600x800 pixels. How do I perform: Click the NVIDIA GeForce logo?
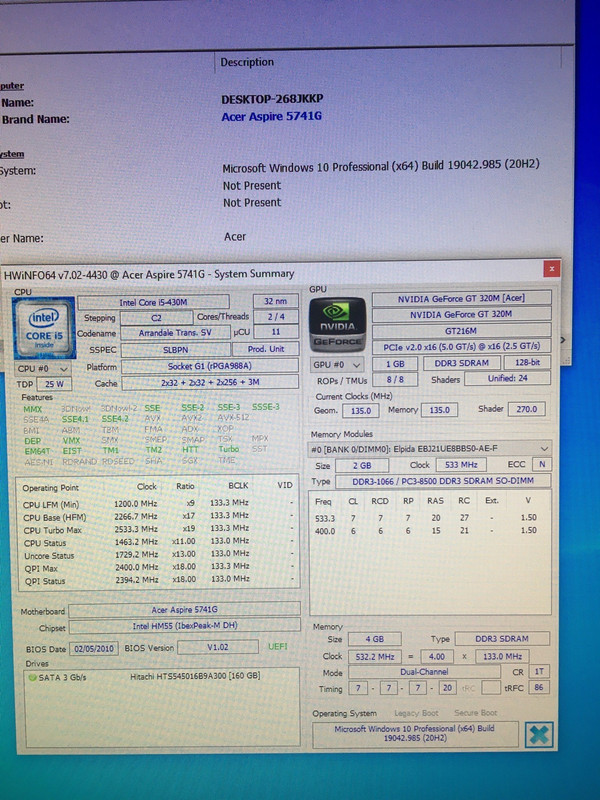click(x=337, y=325)
